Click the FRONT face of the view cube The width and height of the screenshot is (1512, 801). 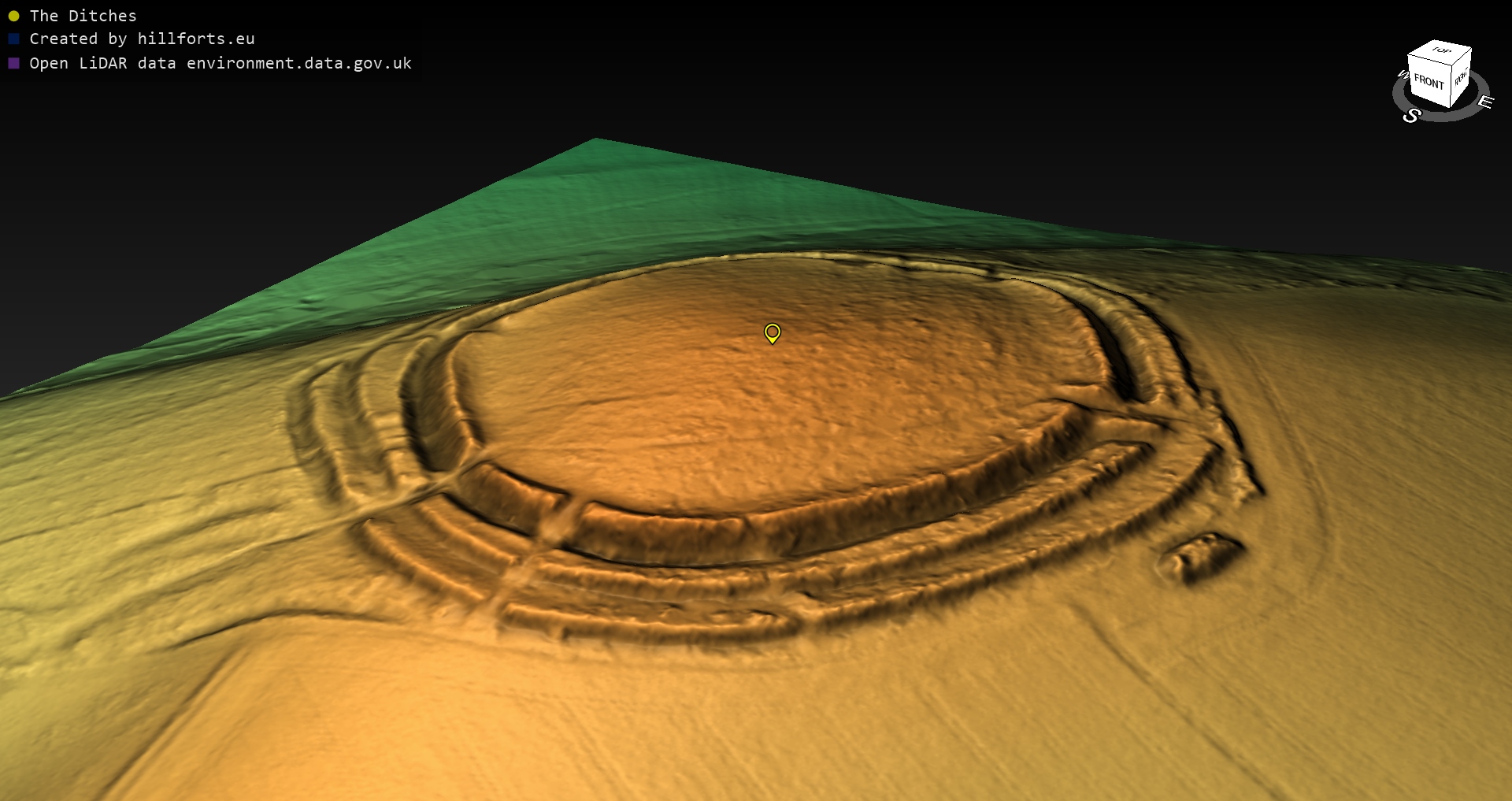(1429, 82)
